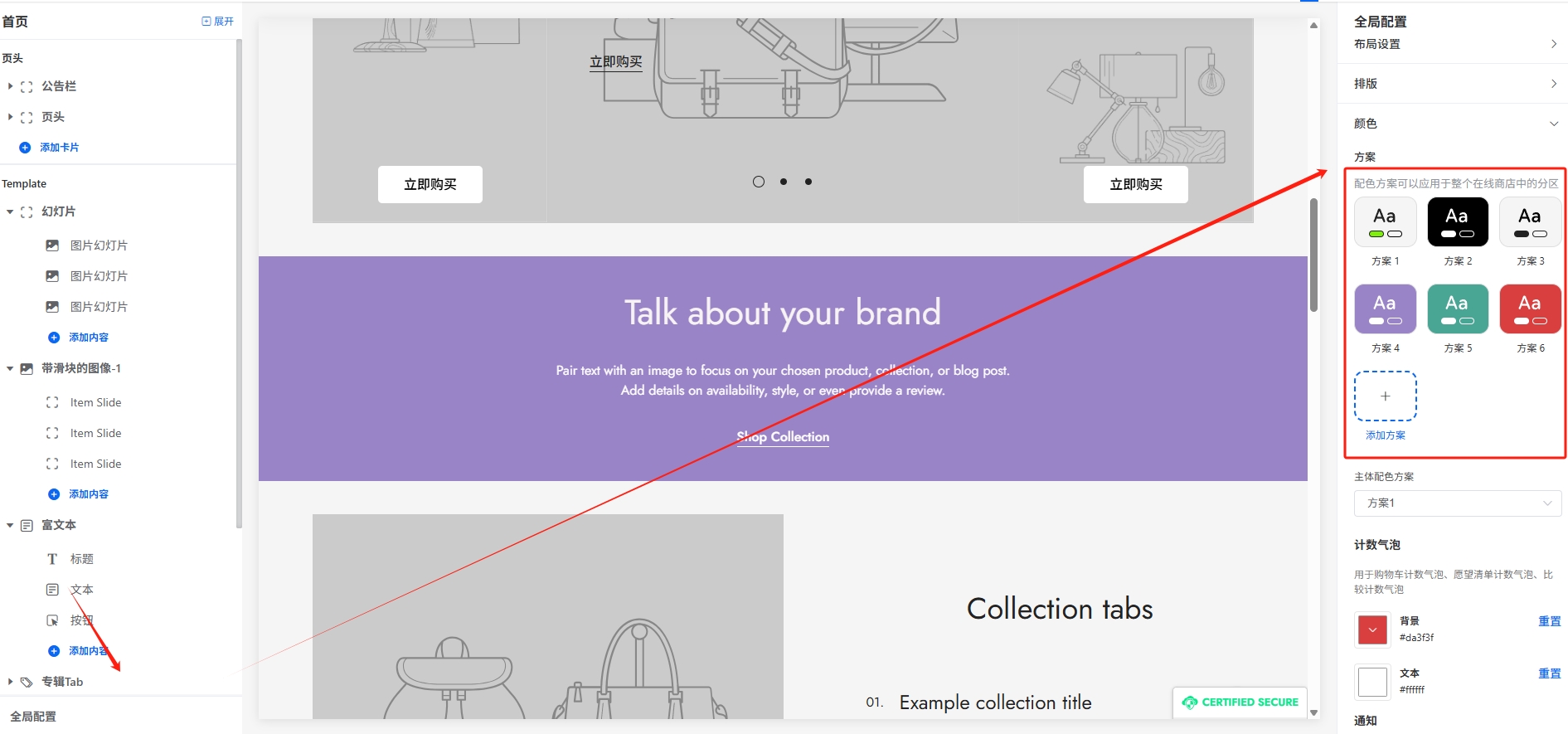Viewport: 1568px width, 734px height.
Task: Click the Shop Collection link
Action: pyautogui.click(x=783, y=437)
